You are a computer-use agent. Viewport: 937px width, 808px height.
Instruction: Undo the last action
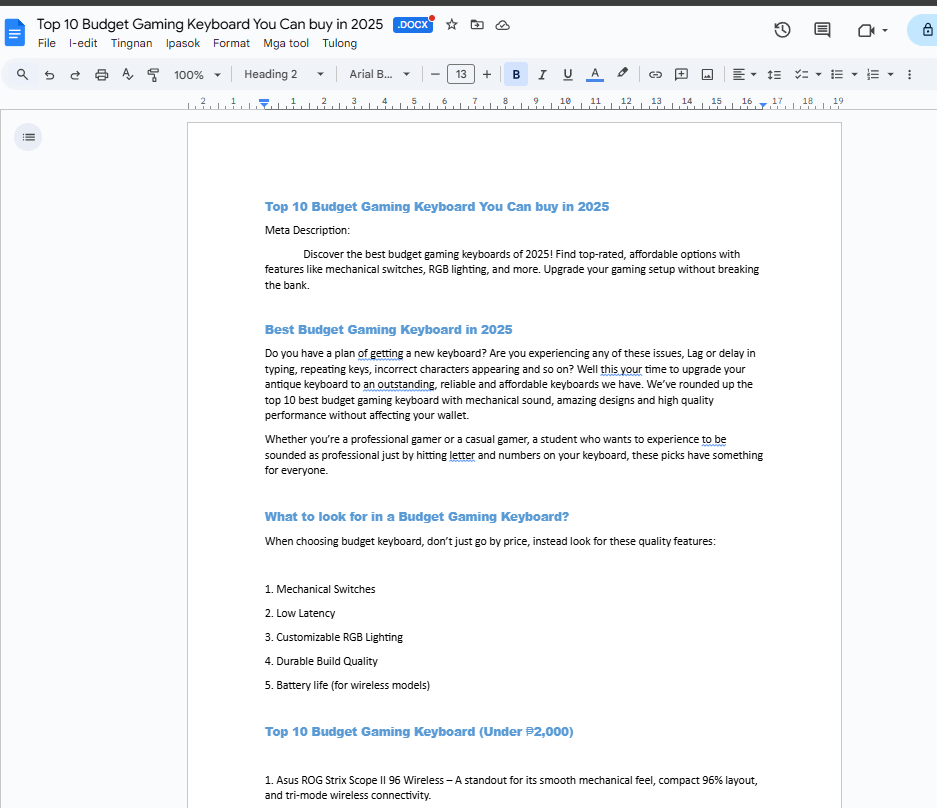(x=50, y=75)
